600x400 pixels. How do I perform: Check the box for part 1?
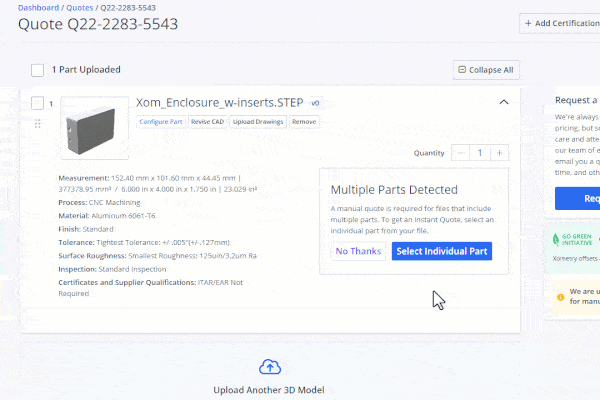[x=38, y=103]
